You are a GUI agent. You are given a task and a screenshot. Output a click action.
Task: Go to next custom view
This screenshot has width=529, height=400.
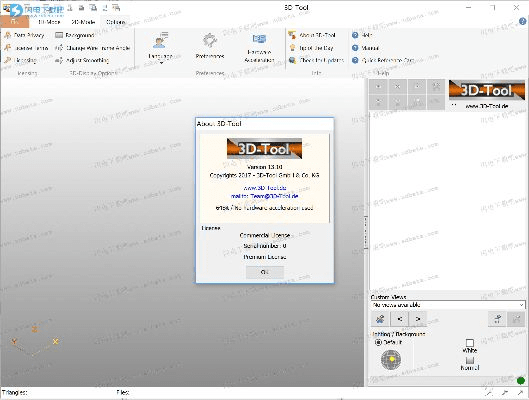tap(418, 319)
